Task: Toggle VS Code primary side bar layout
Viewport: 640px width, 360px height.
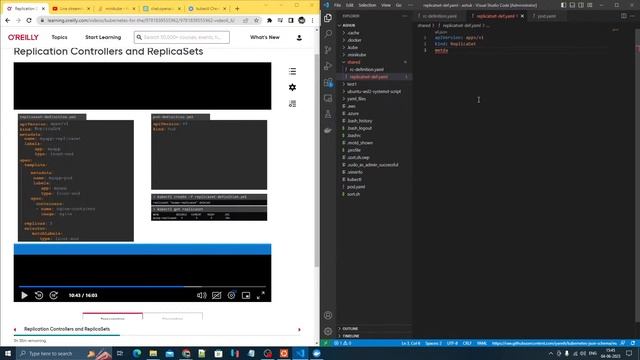Action: [563, 5]
